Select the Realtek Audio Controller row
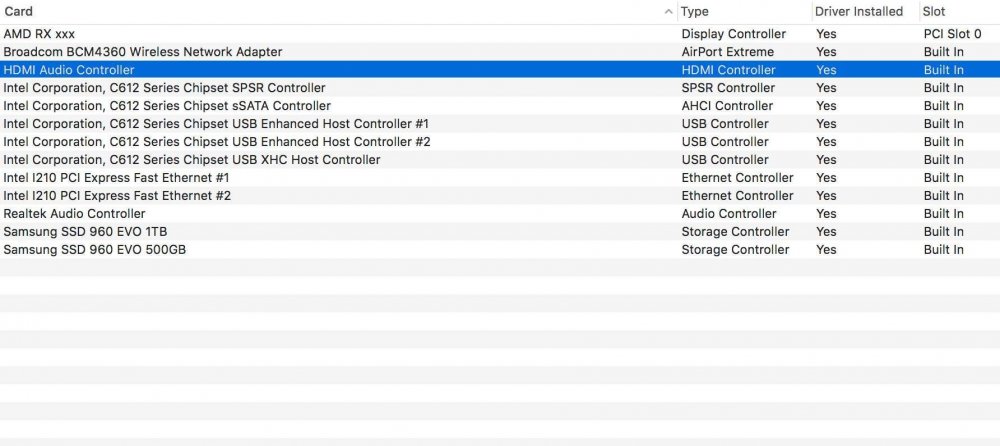Image resolution: width=1000 pixels, height=446 pixels. click(x=500, y=213)
